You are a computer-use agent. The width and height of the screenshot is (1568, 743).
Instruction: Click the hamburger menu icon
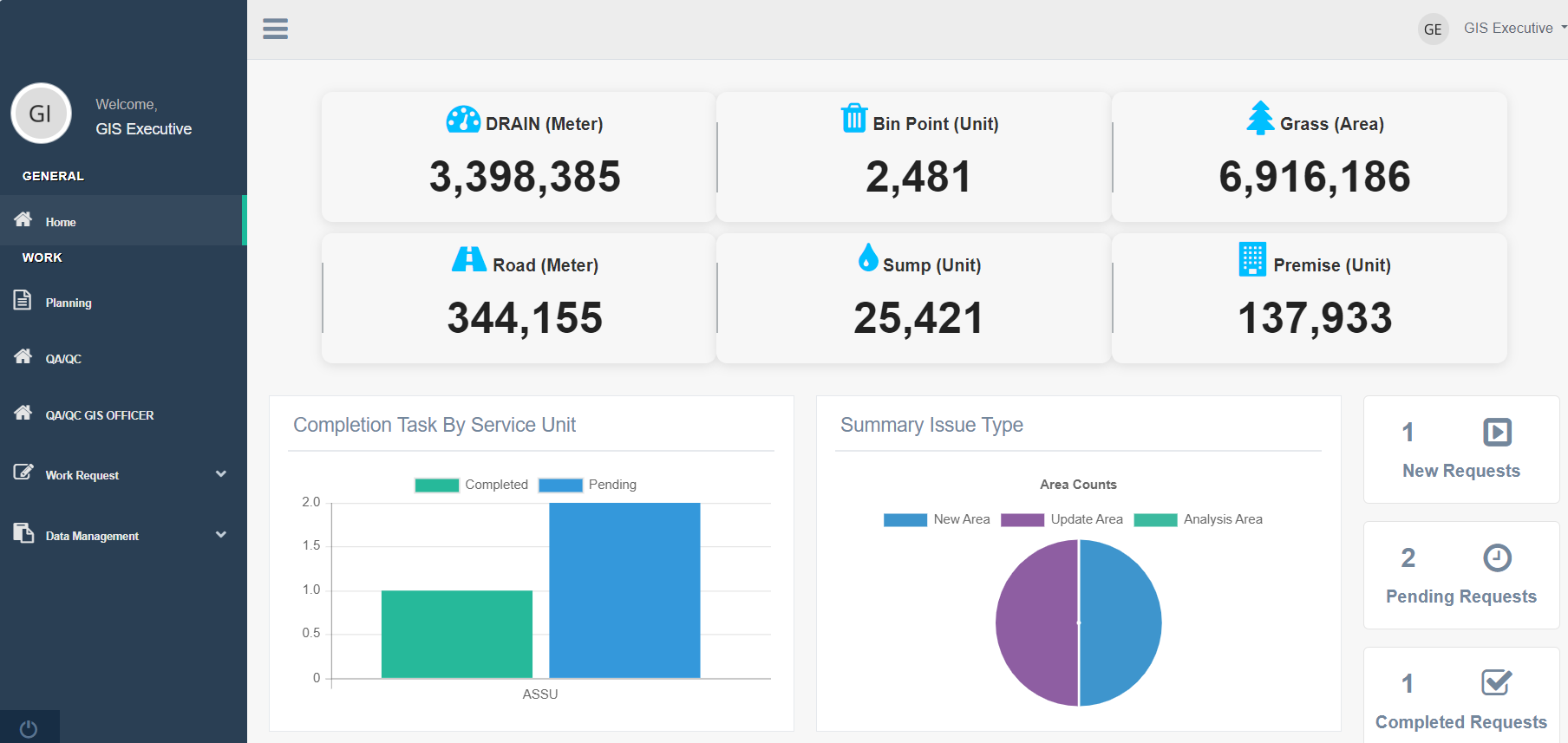click(x=275, y=29)
